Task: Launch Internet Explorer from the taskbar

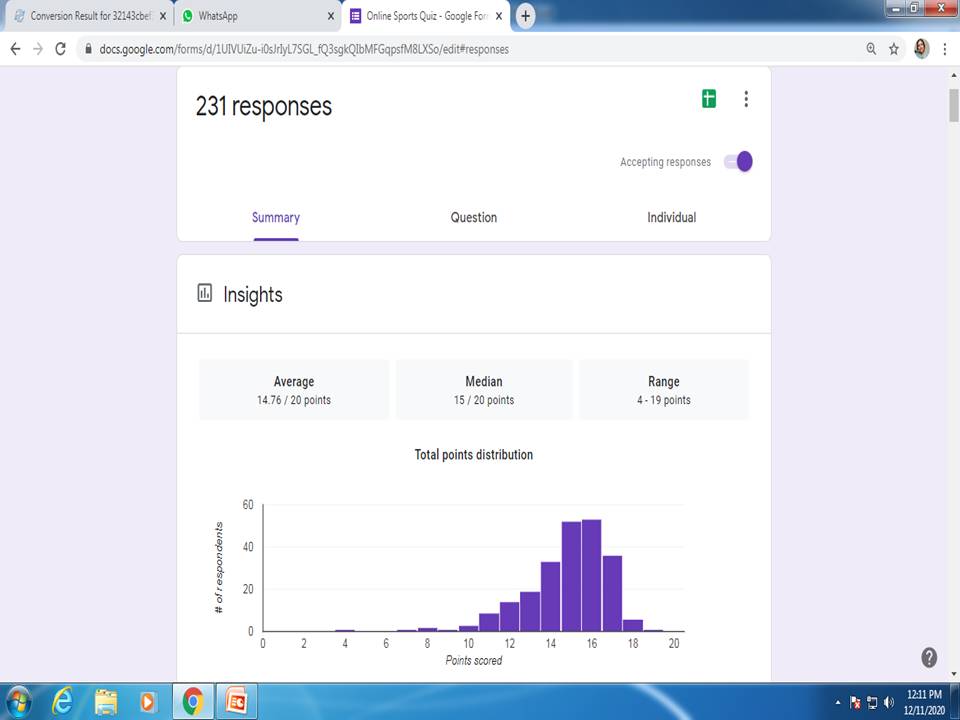Action: point(63,700)
